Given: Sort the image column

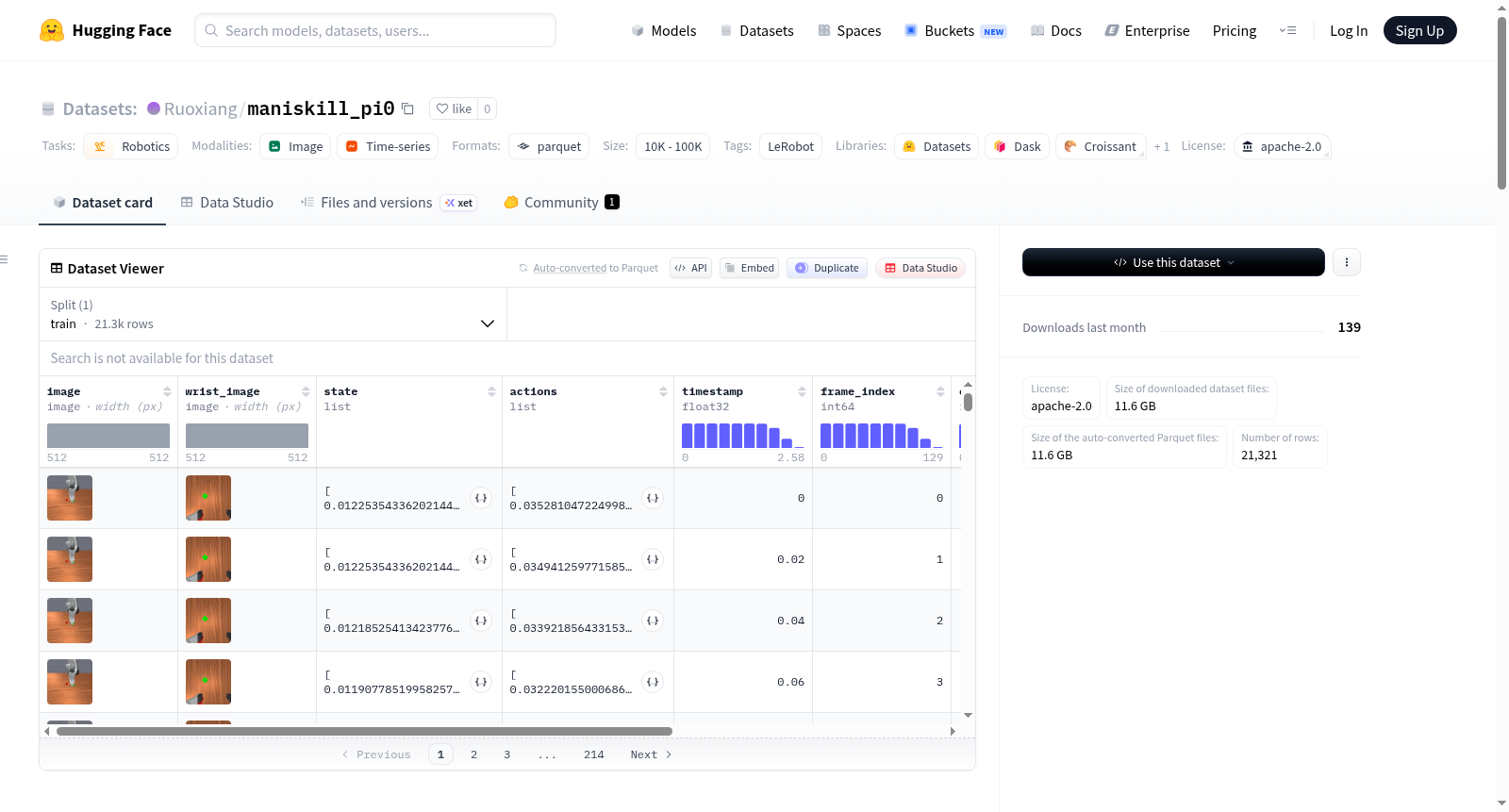Looking at the screenshot, I should 167,391.
